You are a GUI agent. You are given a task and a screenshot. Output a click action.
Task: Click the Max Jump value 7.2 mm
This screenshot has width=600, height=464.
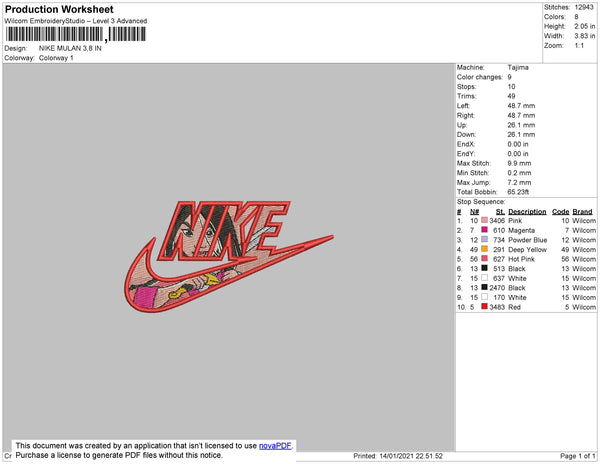pos(519,182)
